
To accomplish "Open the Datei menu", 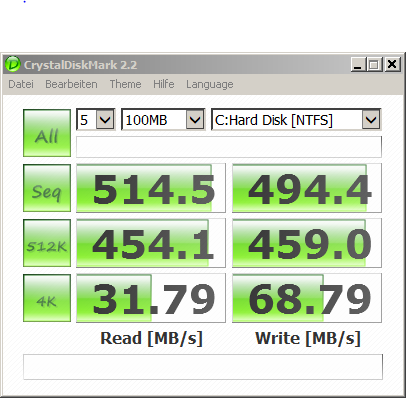I will tap(21, 84).
